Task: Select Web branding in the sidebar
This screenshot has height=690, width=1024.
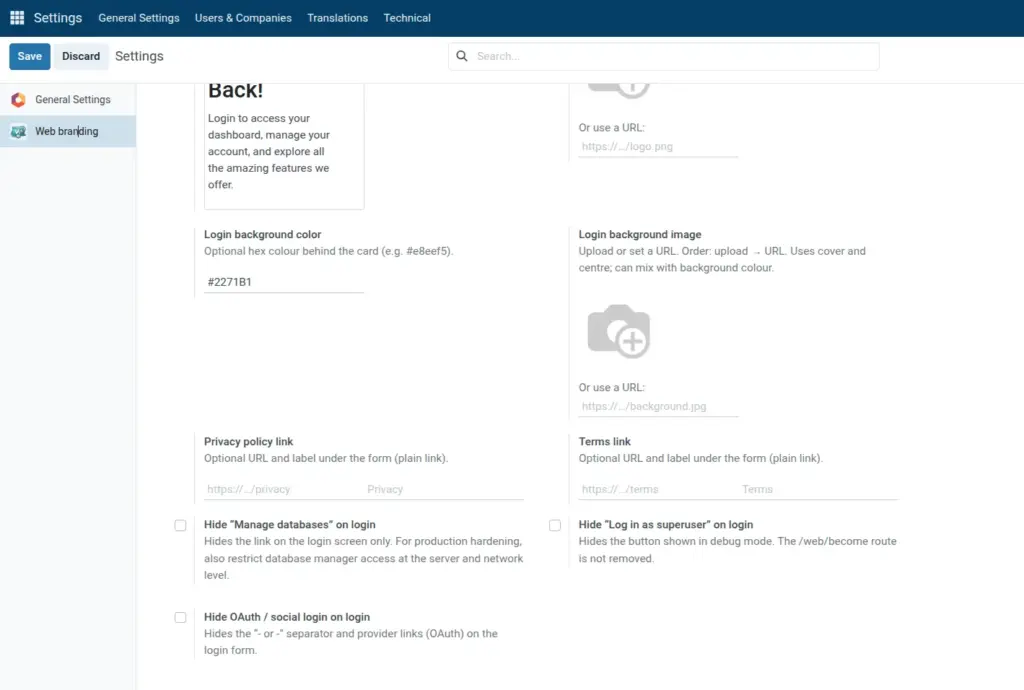Action: [x=68, y=131]
